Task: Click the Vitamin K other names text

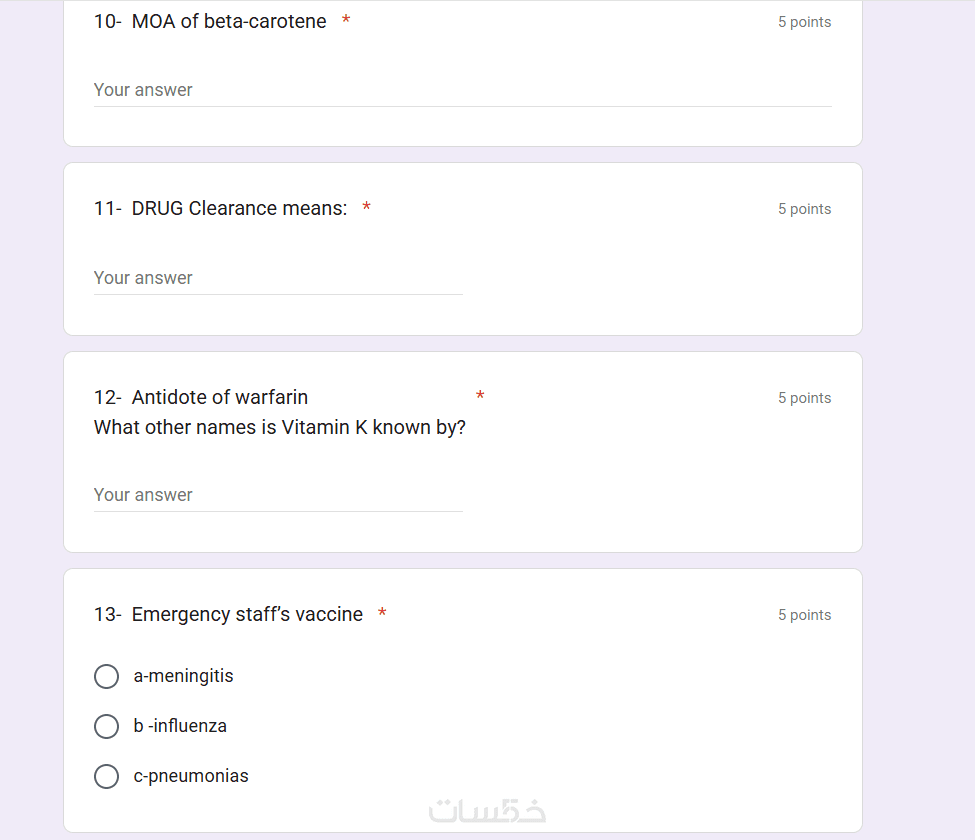Action: click(280, 428)
